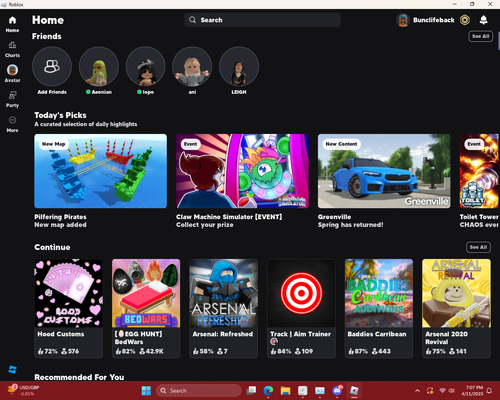Click 'New map added' caption
The height and width of the screenshot is (400, 500).
60,225
